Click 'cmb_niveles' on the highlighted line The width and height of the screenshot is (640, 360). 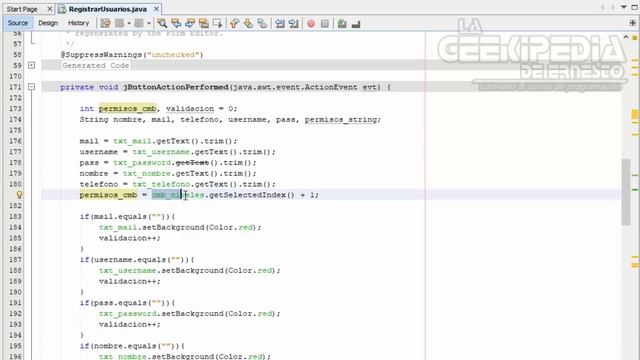[178, 195]
